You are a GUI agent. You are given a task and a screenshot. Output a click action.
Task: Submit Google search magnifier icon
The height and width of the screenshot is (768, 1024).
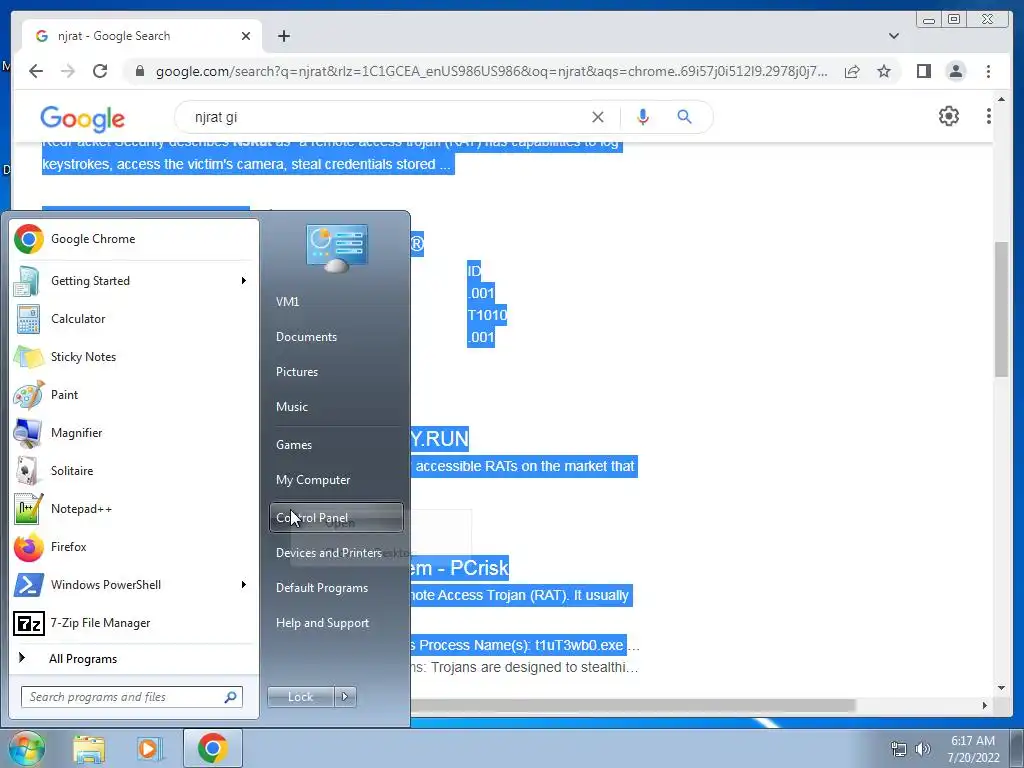click(x=684, y=117)
